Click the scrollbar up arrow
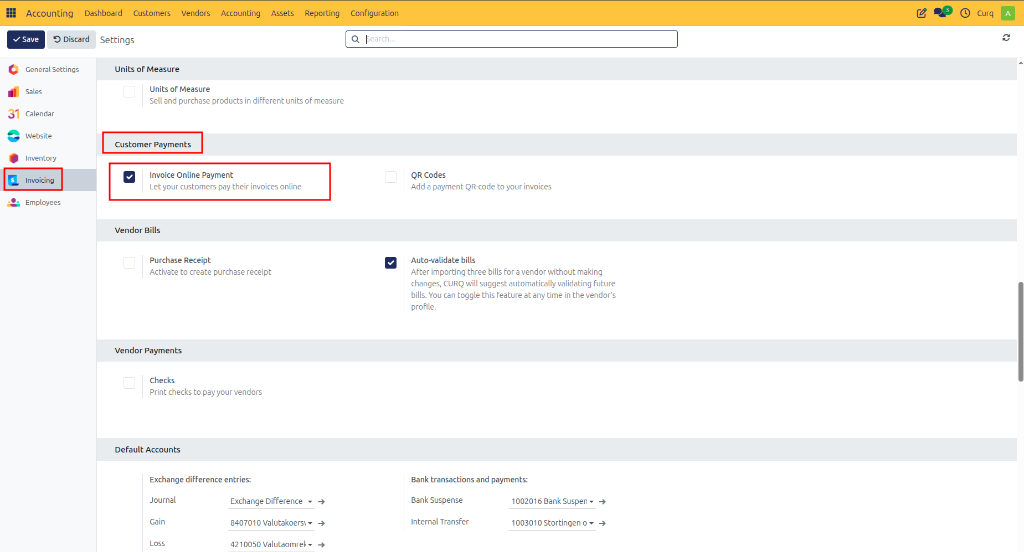The width and height of the screenshot is (1024, 552). coord(1020,63)
